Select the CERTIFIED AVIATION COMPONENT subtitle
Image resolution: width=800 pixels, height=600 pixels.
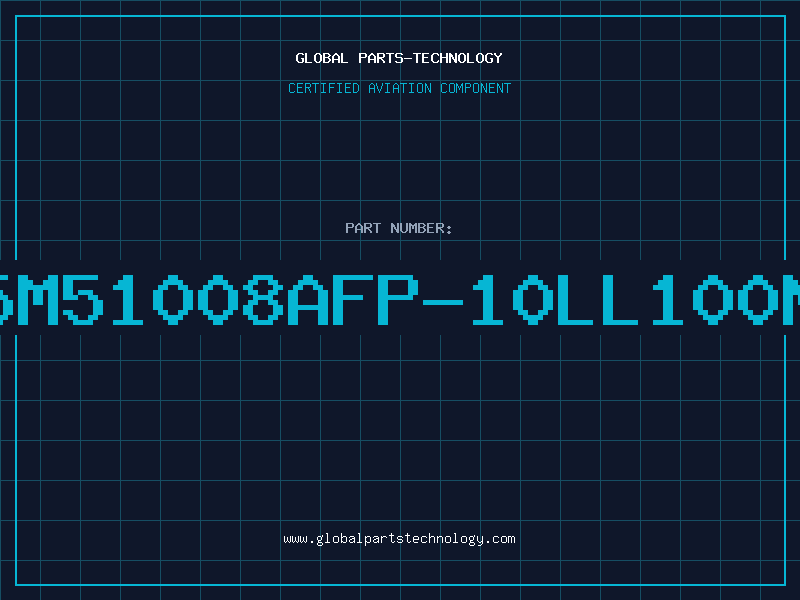[399, 88]
